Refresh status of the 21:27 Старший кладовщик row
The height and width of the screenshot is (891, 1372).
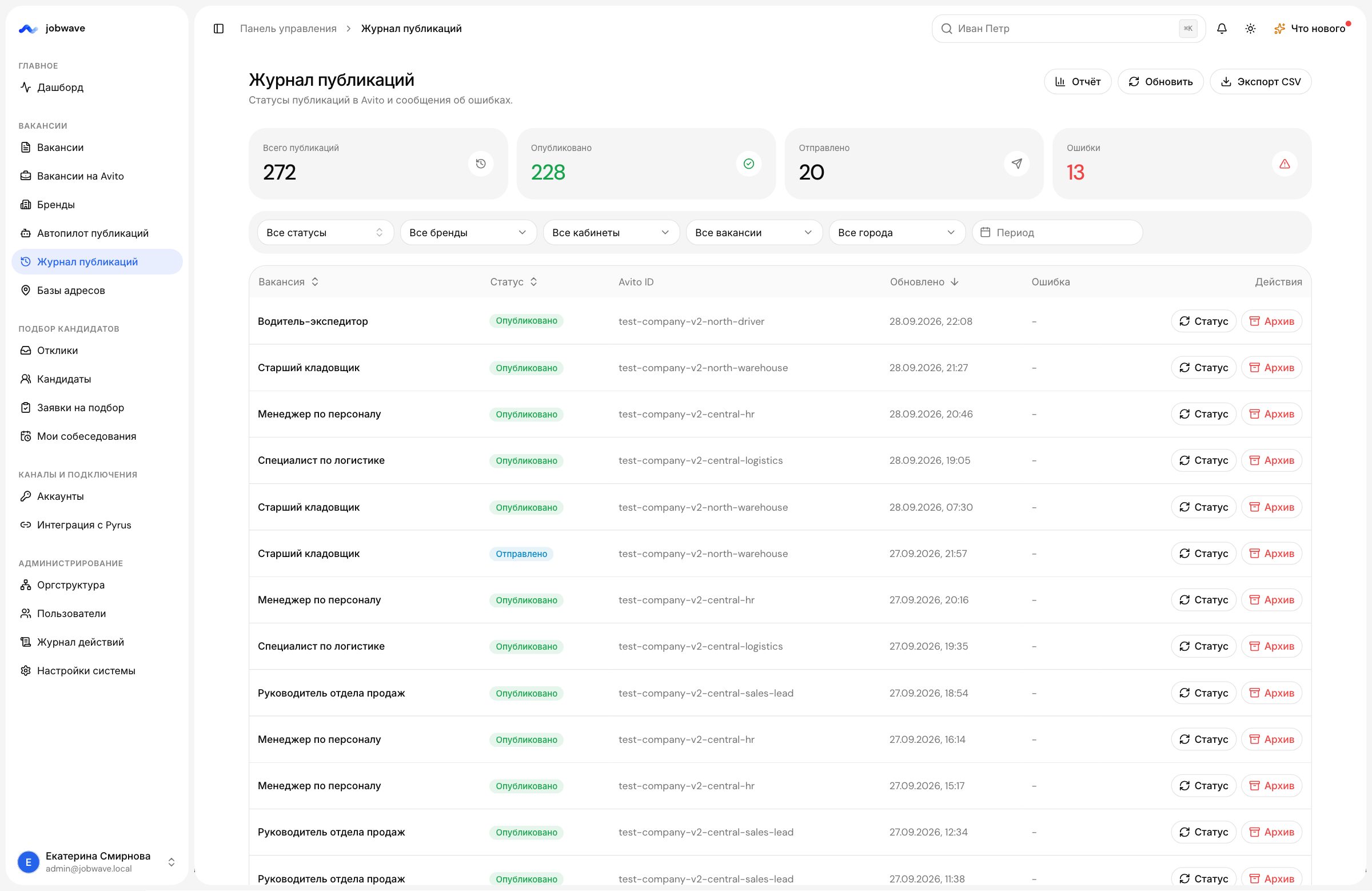tap(1204, 367)
